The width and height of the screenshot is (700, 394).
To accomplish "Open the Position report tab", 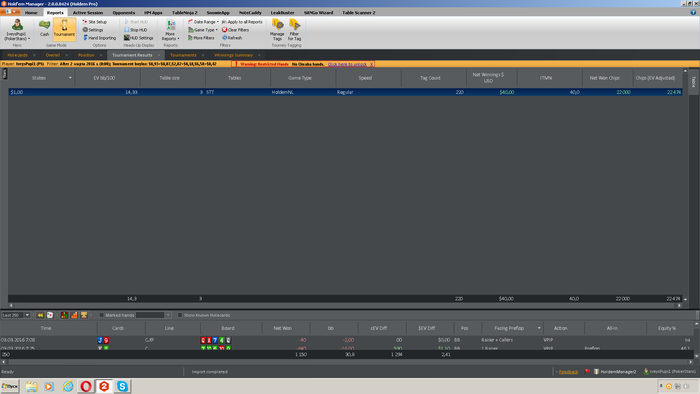I will pyautogui.click(x=86, y=55).
